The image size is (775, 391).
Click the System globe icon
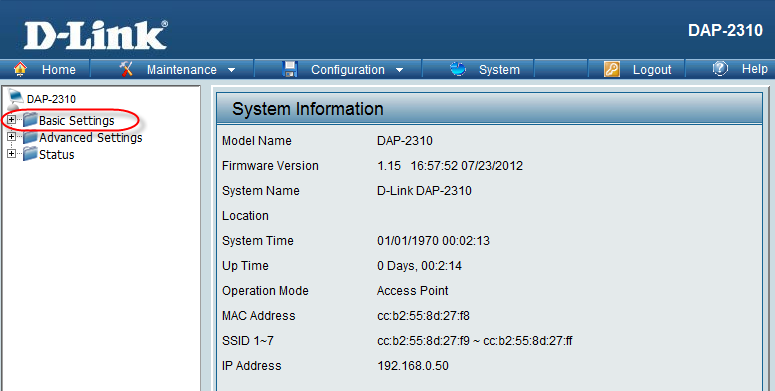point(458,69)
